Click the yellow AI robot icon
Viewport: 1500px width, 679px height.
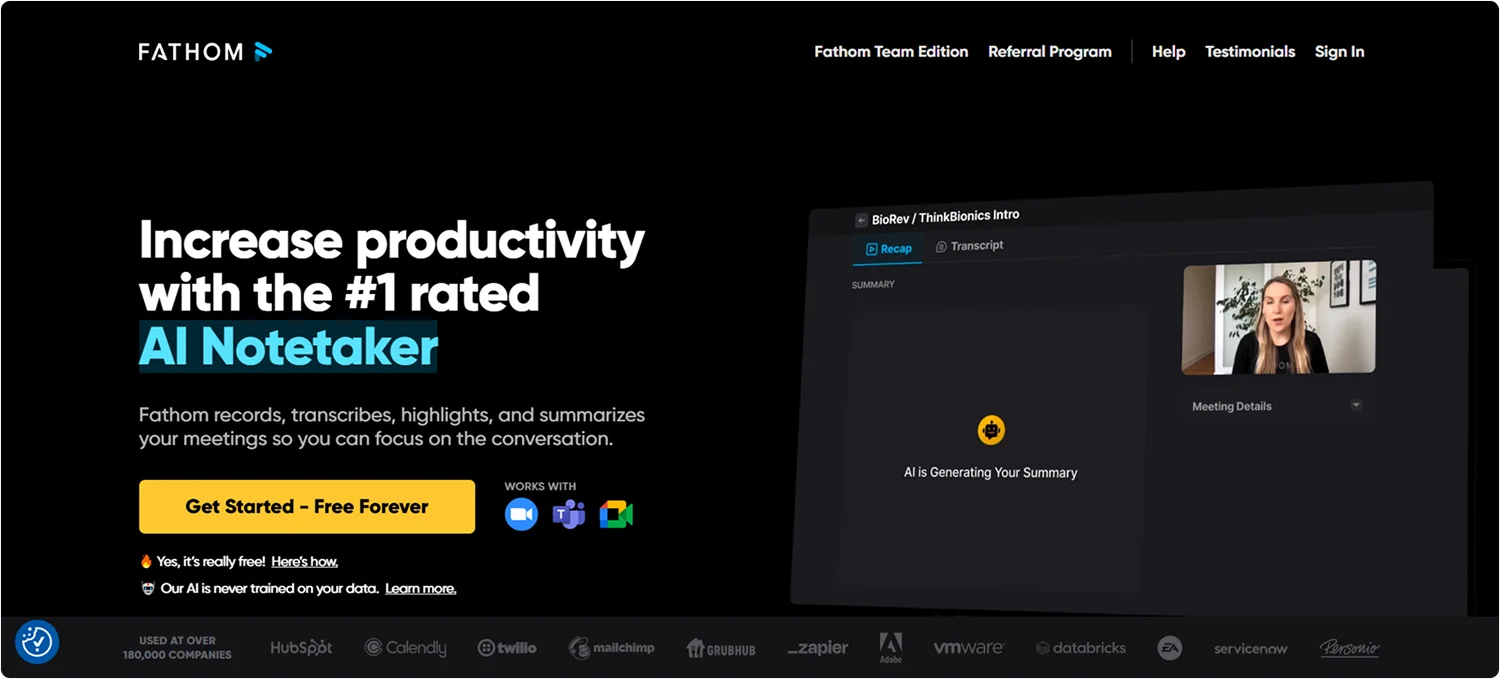pos(991,431)
